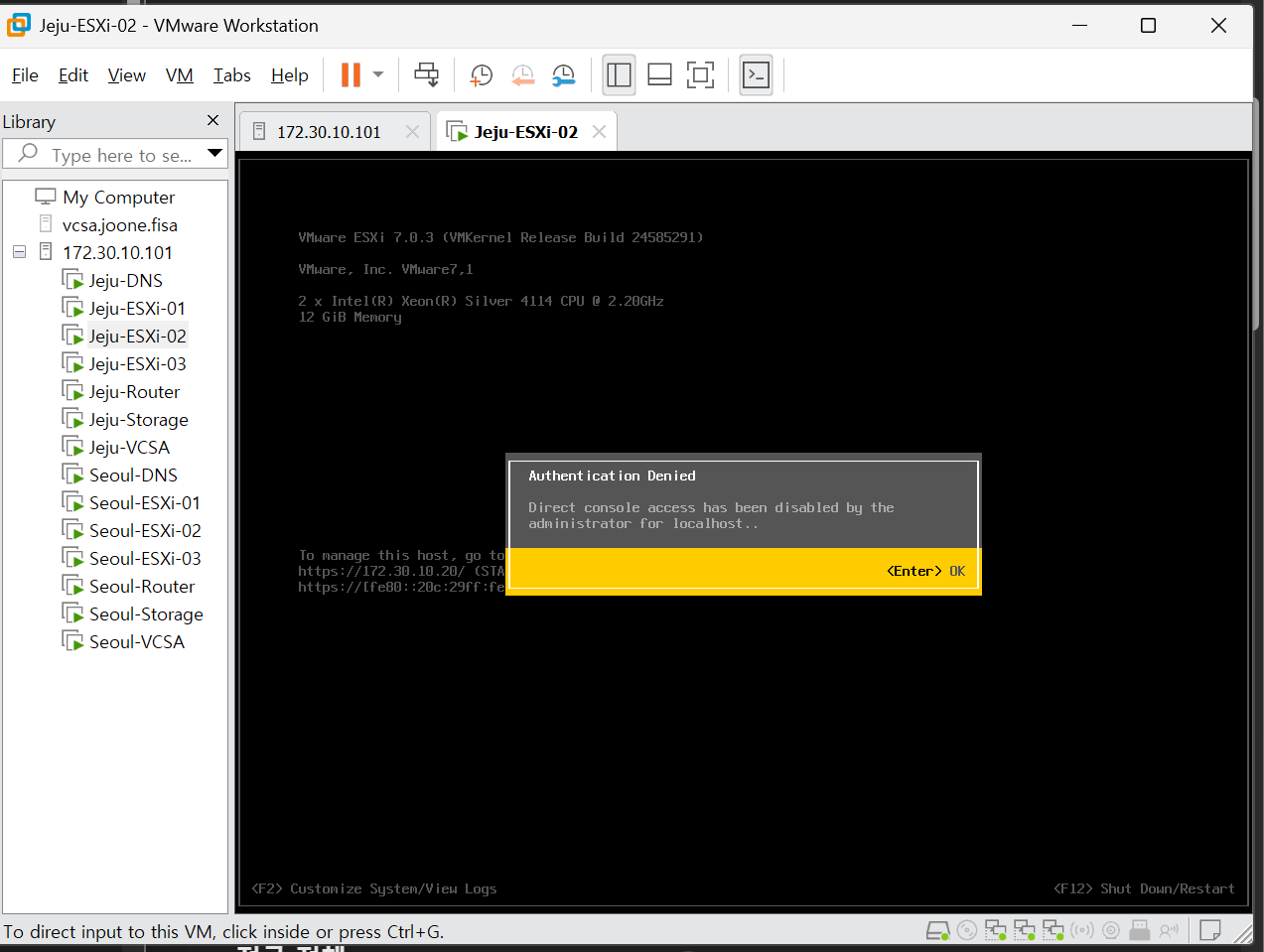Click the Revert to snapshot toolbar icon
This screenshot has width=1264, height=952.
[x=523, y=74]
